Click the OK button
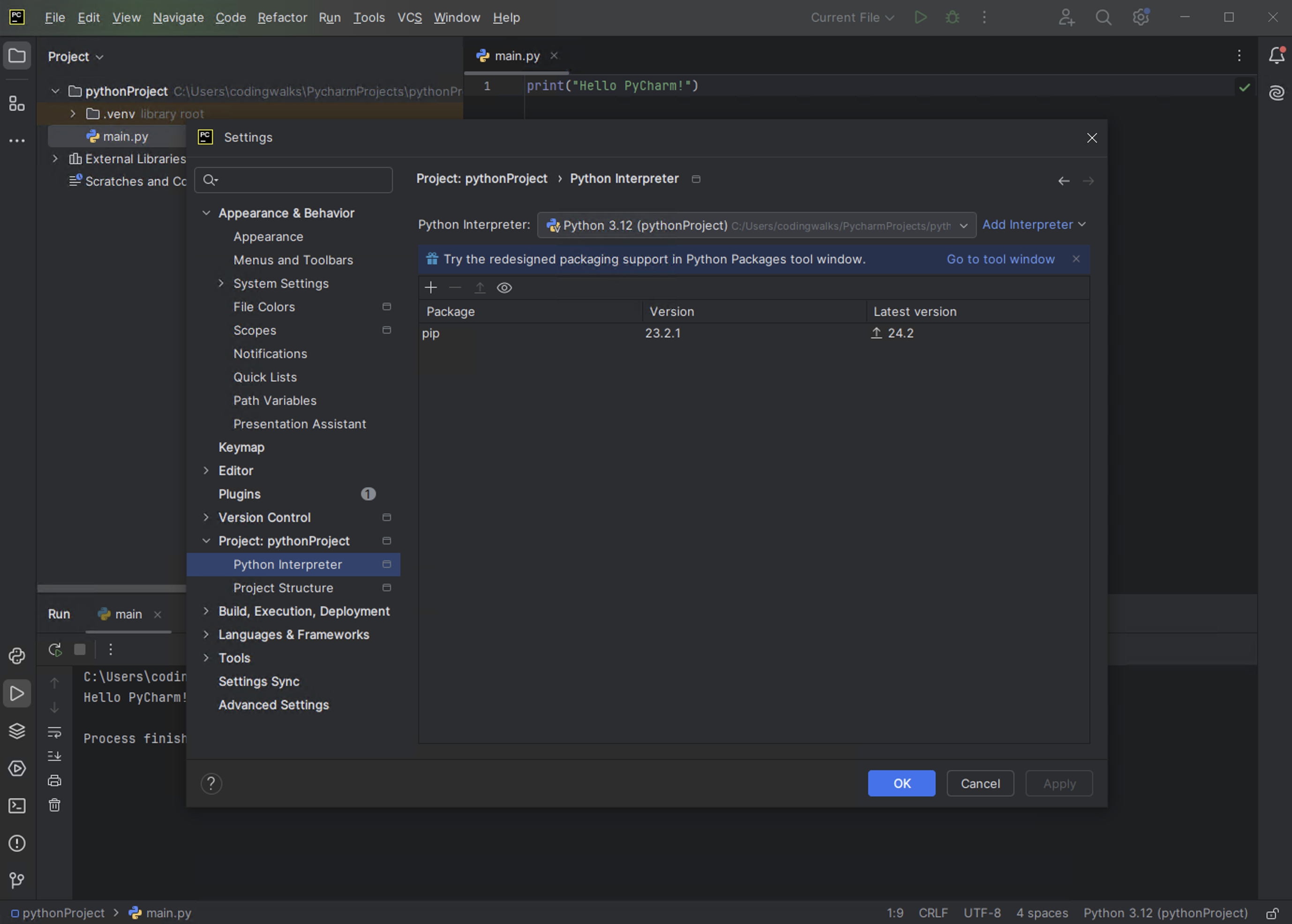1292x924 pixels. click(901, 783)
